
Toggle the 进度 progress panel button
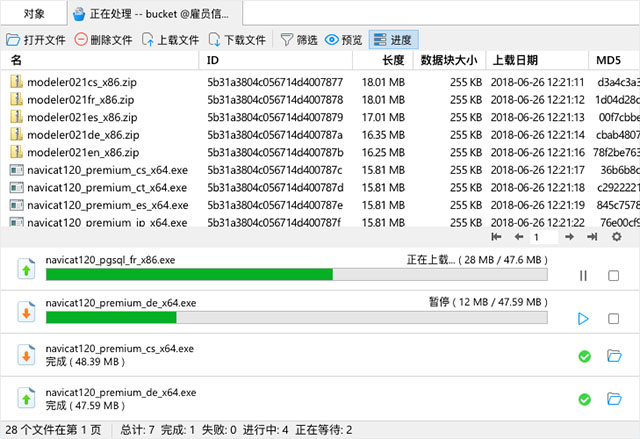pyautogui.click(x=393, y=40)
